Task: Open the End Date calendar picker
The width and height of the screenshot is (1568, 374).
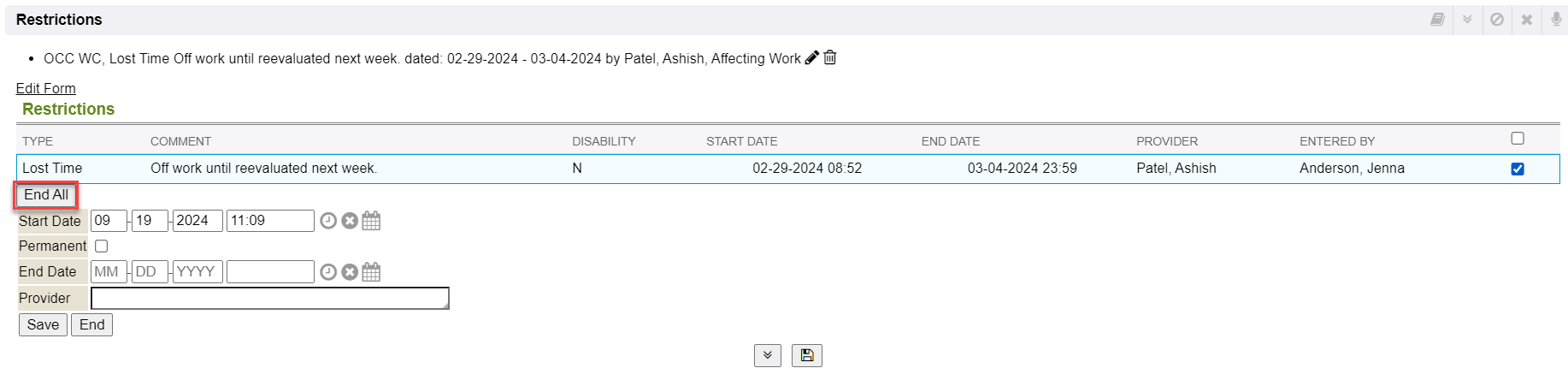Action: pos(371,272)
